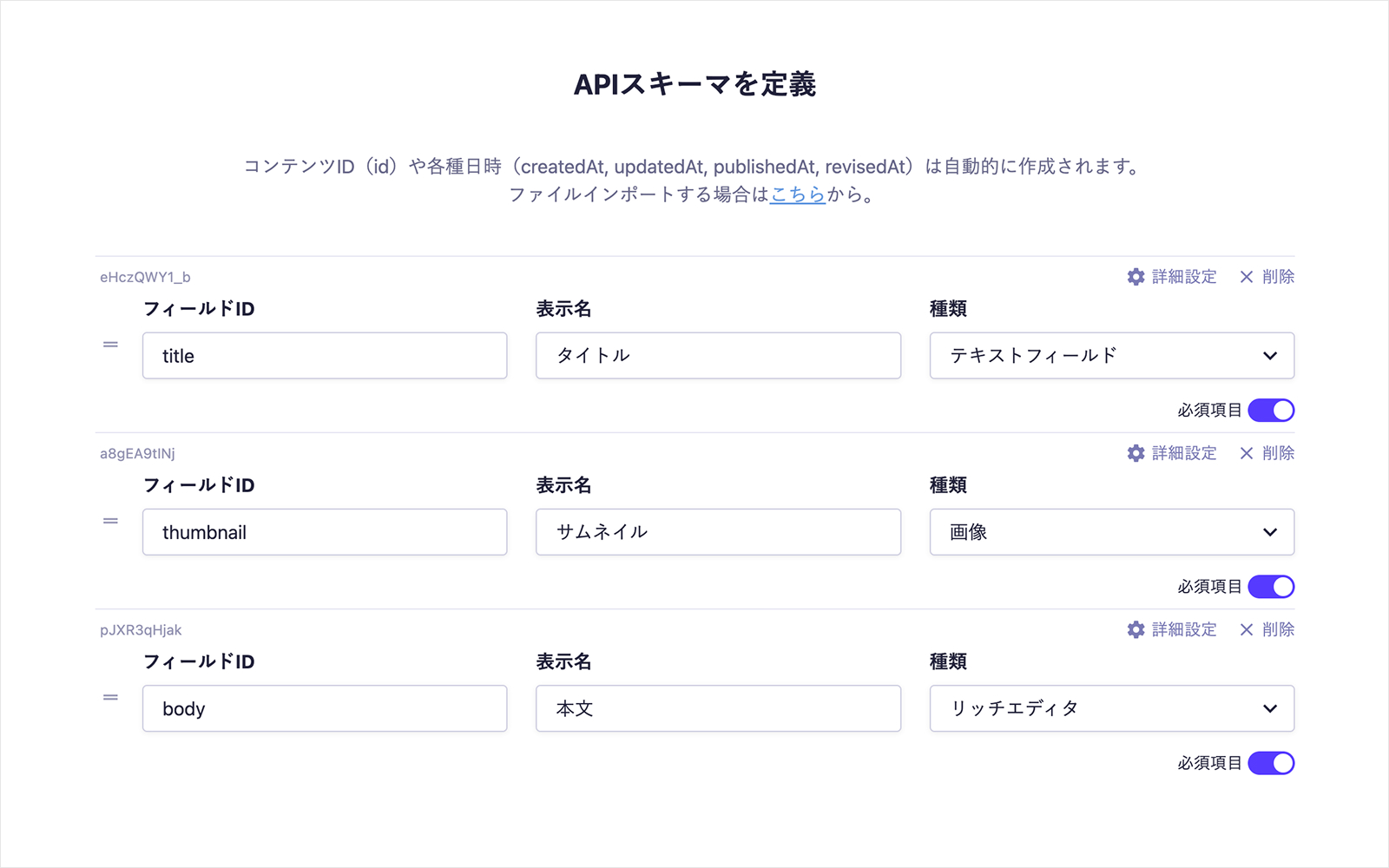Click X delete icon for title field
This screenshot has height=868, width=1389.
(x=1247, y=277)
